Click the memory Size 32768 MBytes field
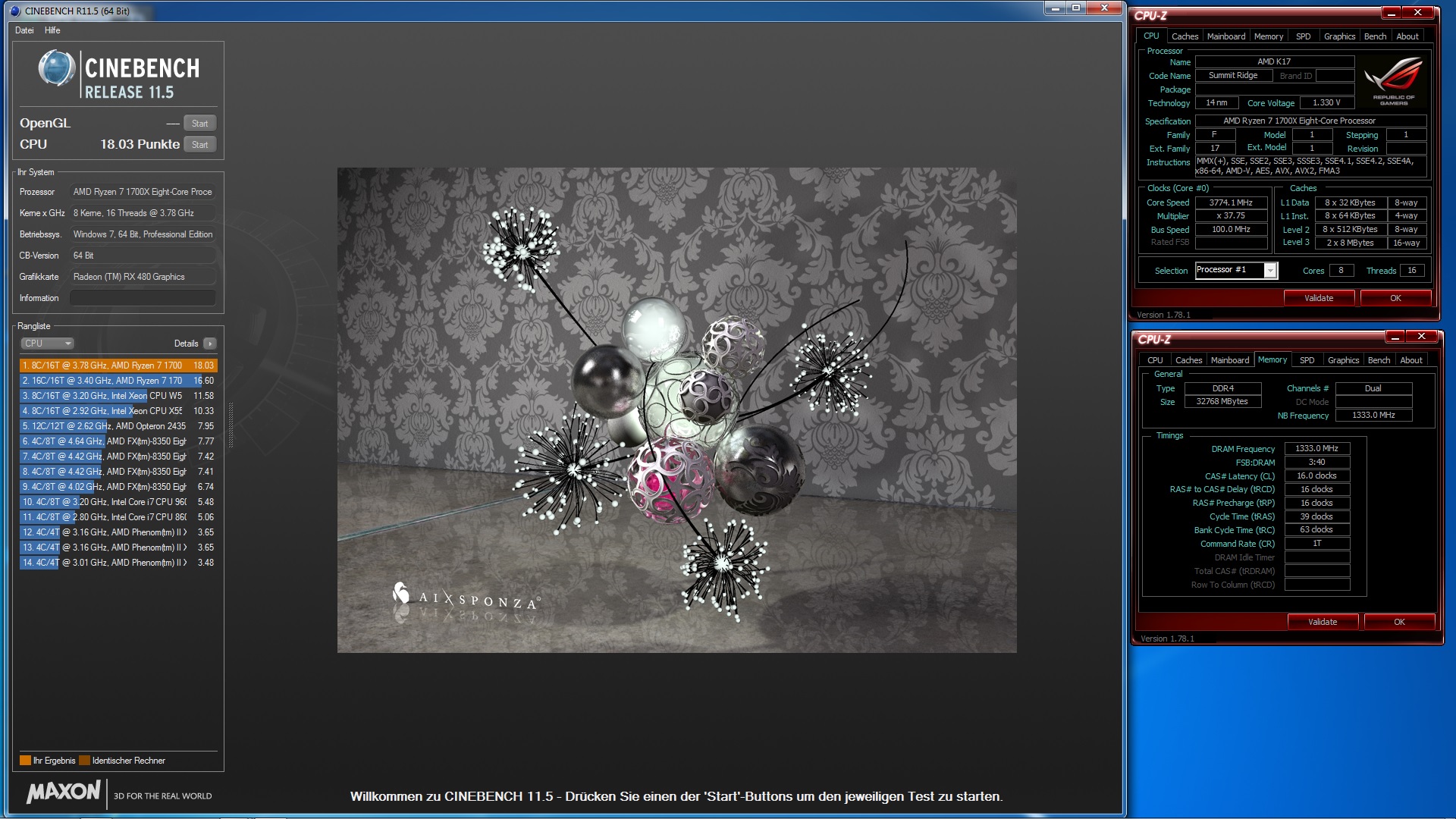 click(1222, 401)
